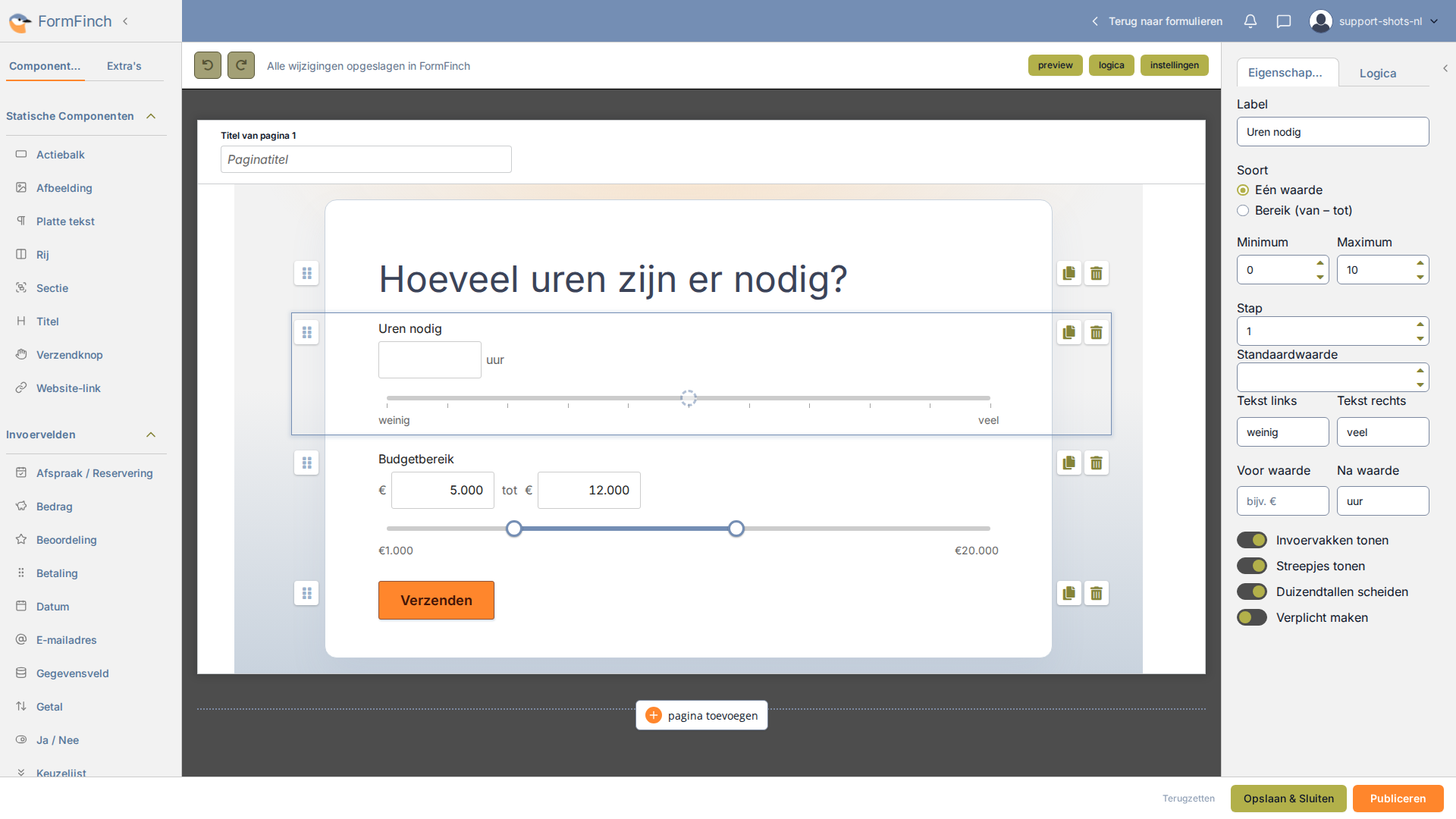
Task: Toggle Duizendtallen scheiden switch
Action: point(1252,591)
